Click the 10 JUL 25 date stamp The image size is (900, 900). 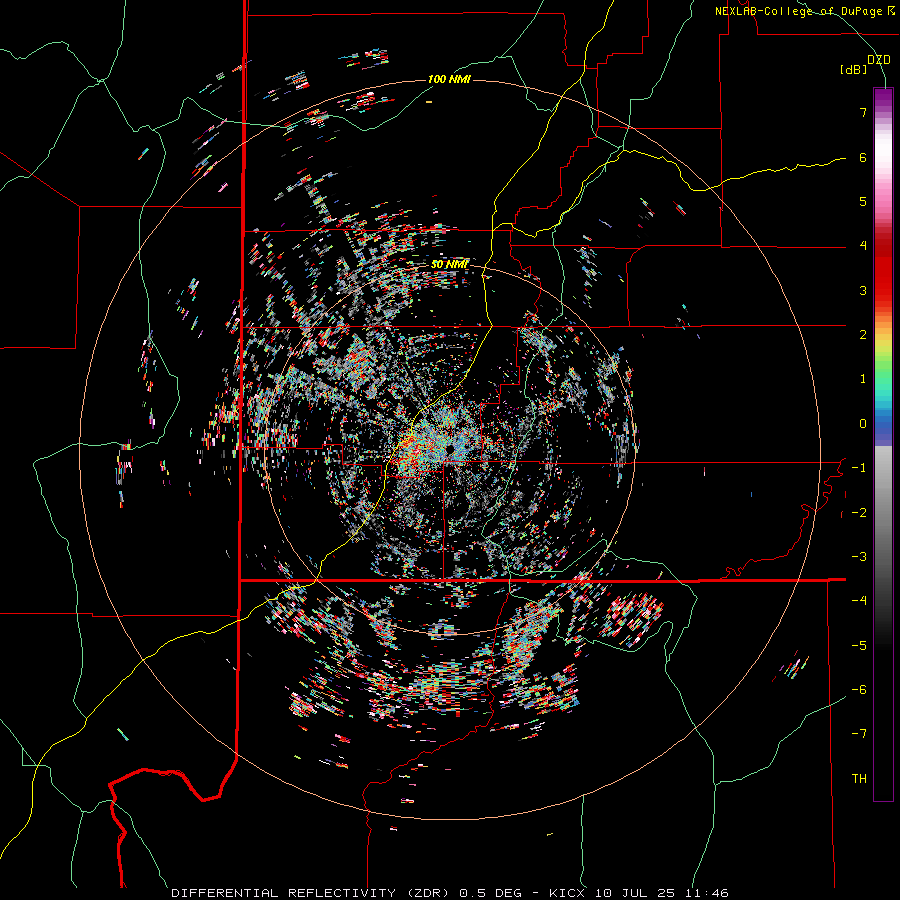click(633, 893)
